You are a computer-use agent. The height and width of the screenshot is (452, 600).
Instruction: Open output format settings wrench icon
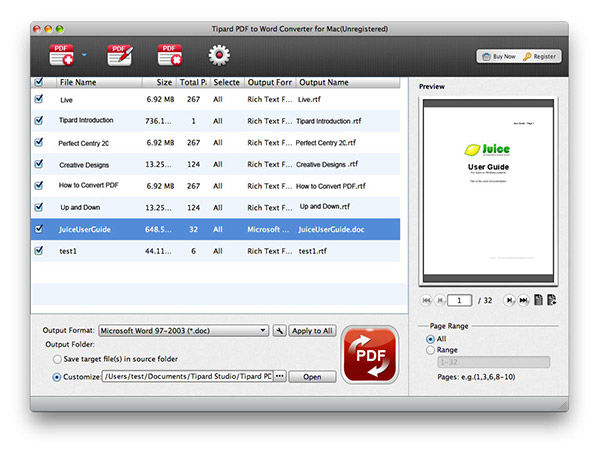pos(279,330)
